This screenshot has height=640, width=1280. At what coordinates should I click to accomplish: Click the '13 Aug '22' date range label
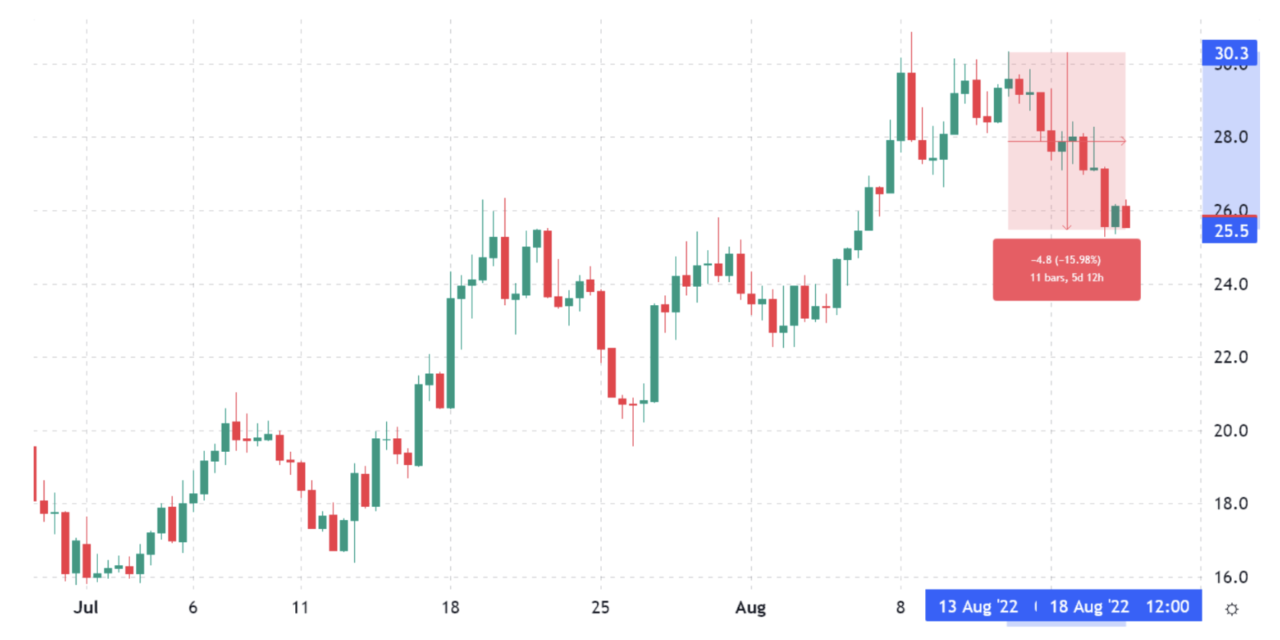(977, 607)
